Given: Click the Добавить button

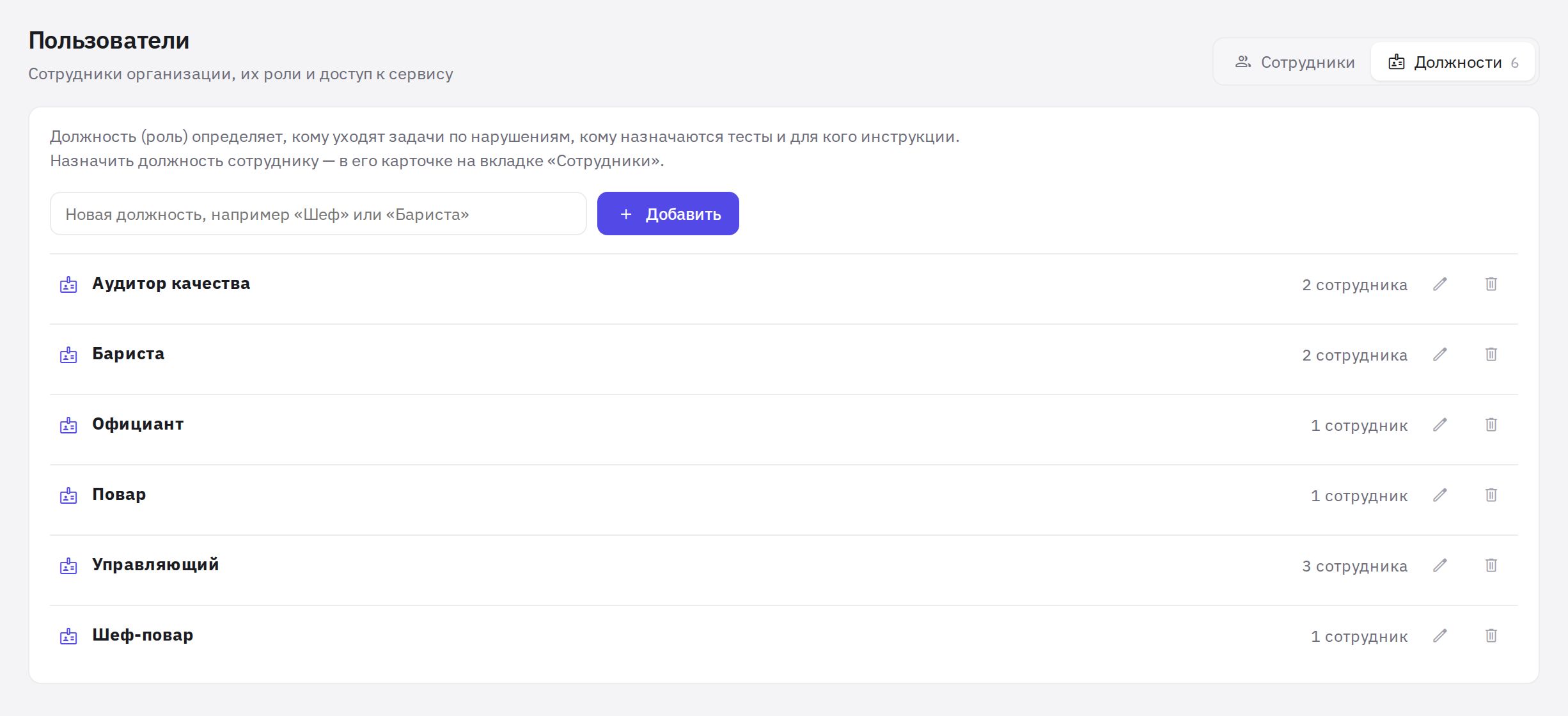Looking at the screenshot, I should (668, 214).
